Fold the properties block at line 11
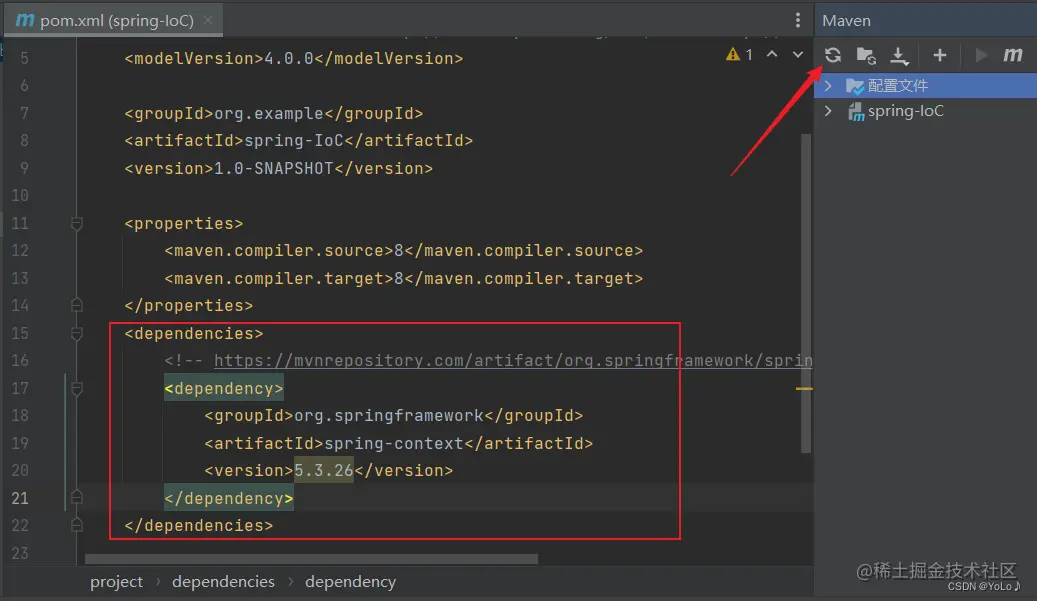The height and width of the screenshot is (601, 1037). [77, 223]
